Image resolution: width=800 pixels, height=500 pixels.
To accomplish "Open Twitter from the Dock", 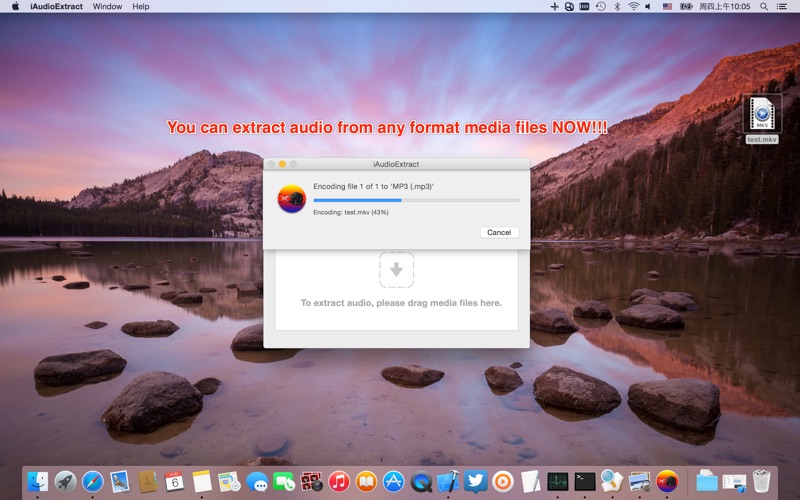I will coord(476,481).
